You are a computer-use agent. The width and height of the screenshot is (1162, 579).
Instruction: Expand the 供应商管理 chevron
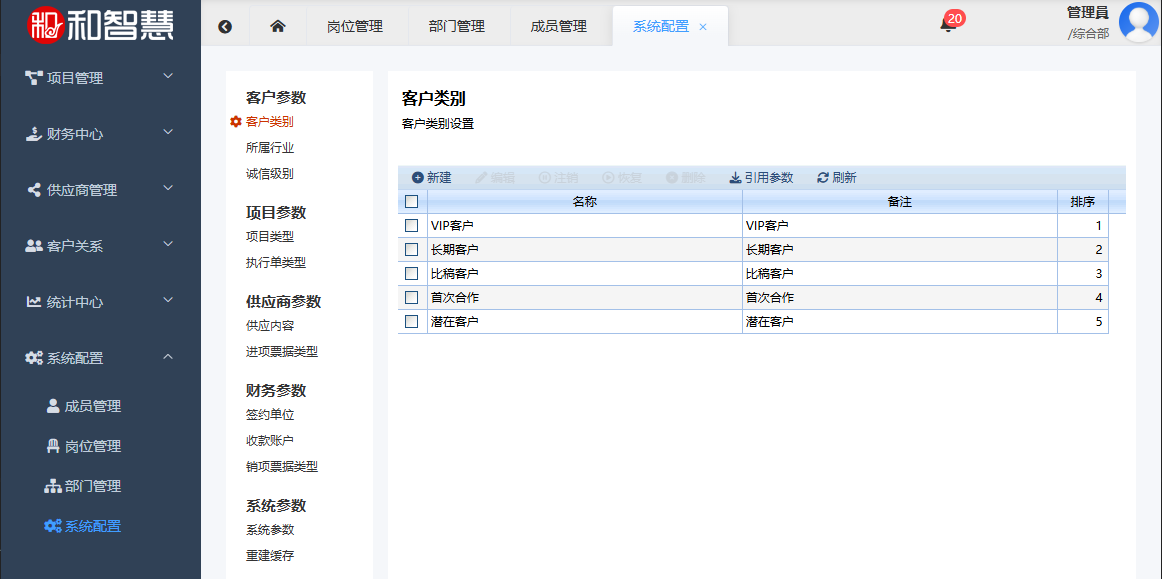pyautogui.click(x=168, y=188)
